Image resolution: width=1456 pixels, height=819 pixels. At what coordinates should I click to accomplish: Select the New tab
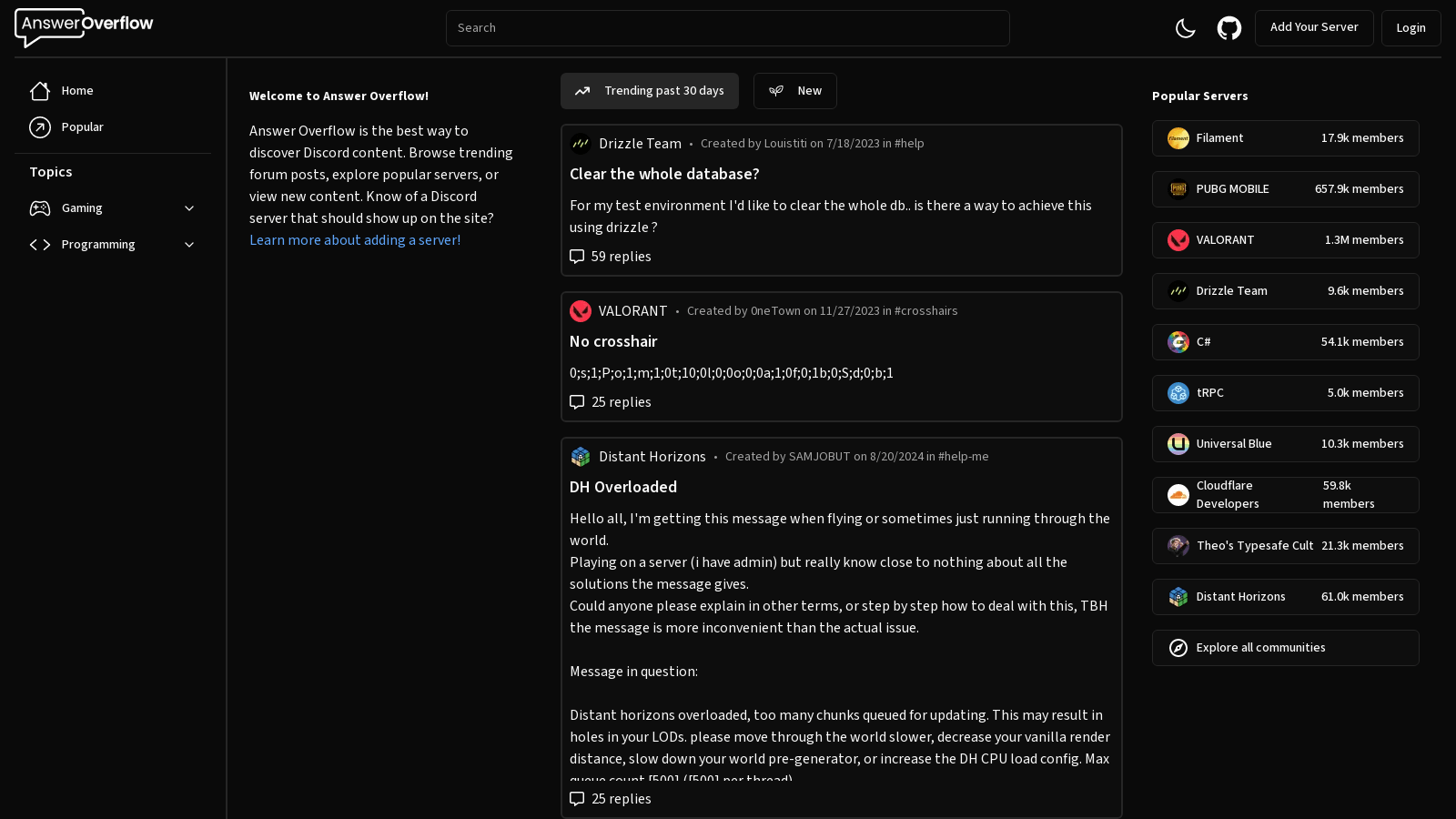(x=795, y=91)
